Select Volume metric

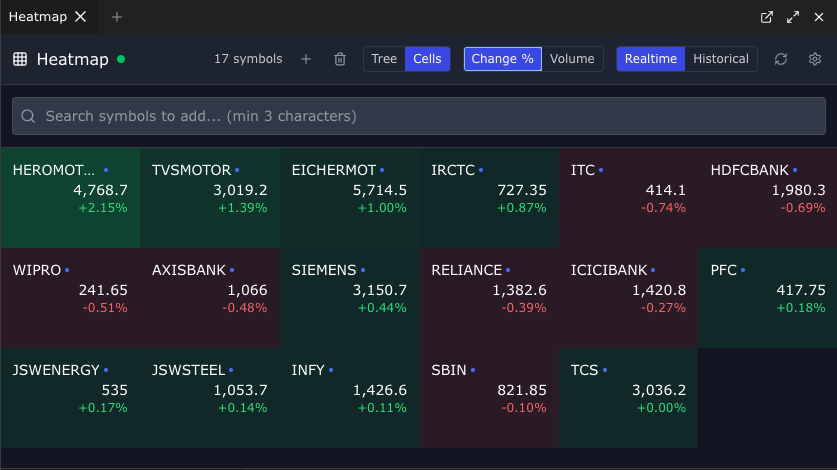[572, 59]
